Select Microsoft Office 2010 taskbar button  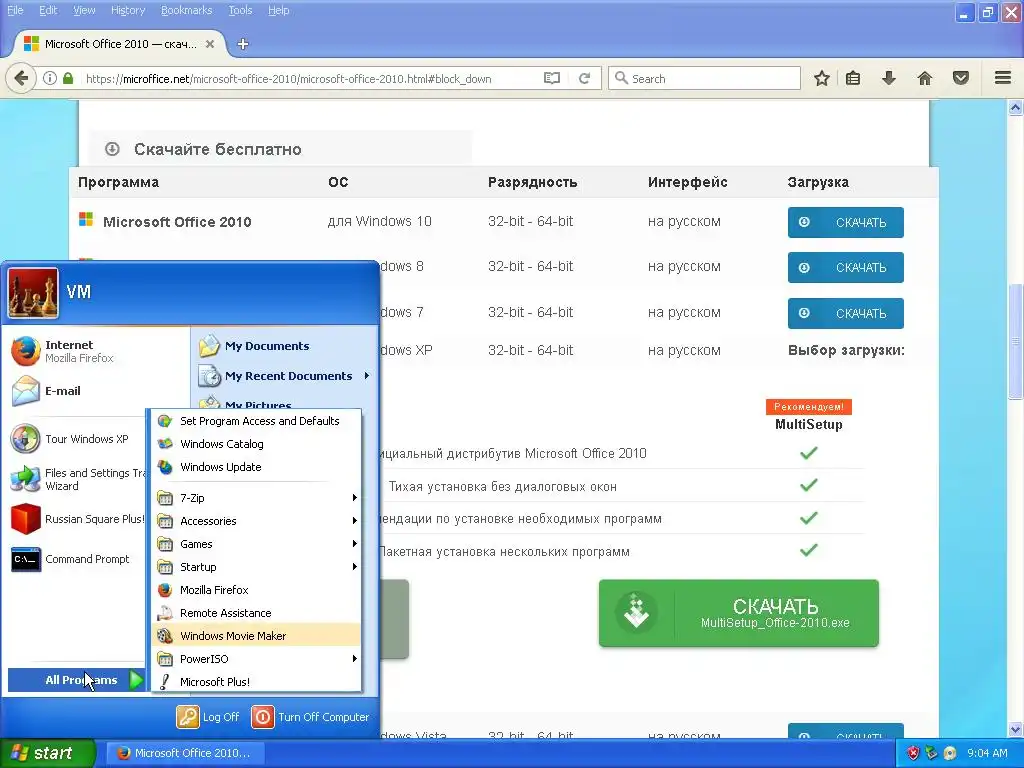185,753
